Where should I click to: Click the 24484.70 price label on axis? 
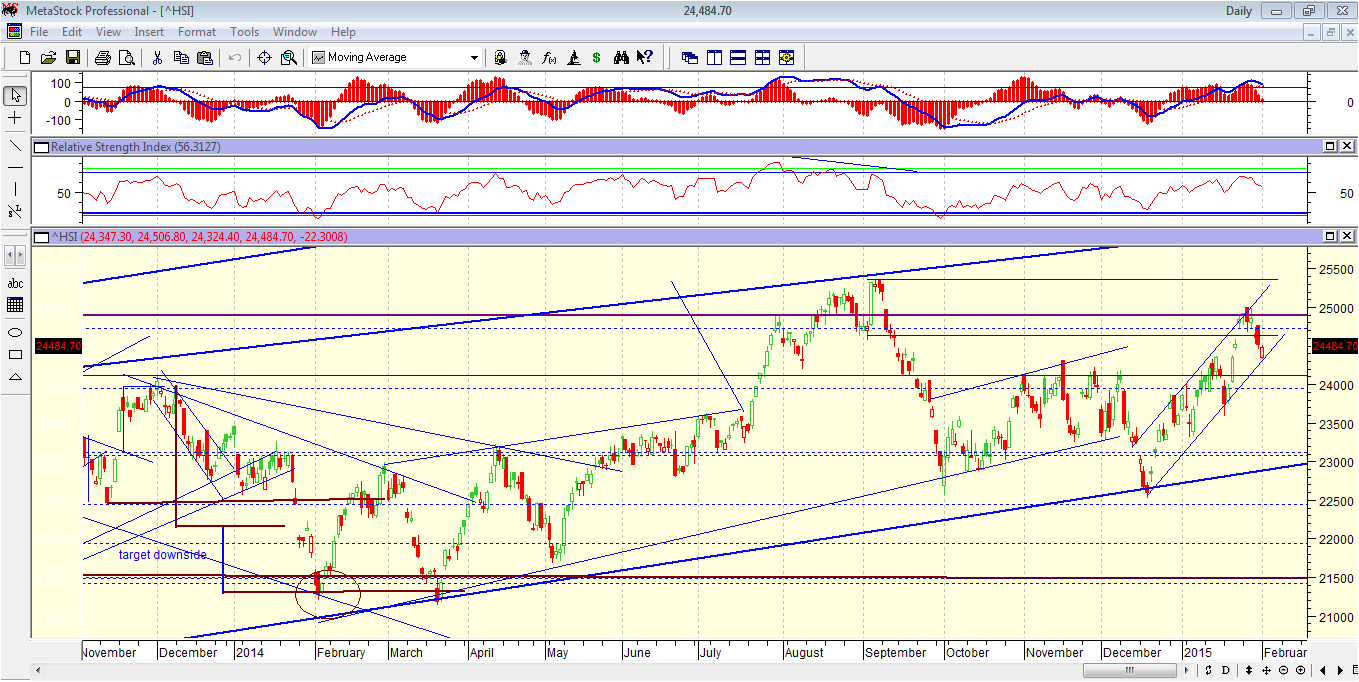point(1334,344)
